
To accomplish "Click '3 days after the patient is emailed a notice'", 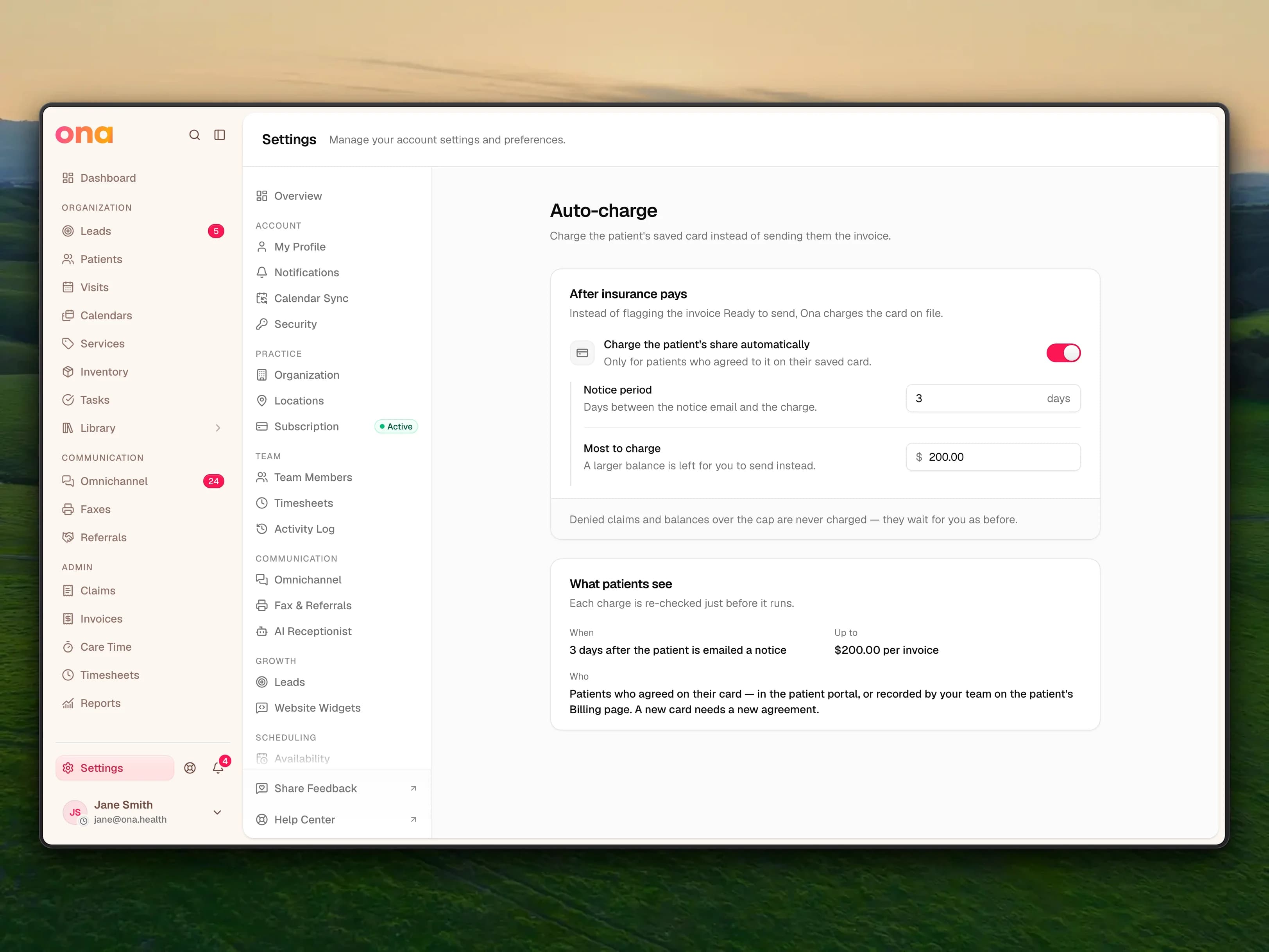I will pos(678,650).
